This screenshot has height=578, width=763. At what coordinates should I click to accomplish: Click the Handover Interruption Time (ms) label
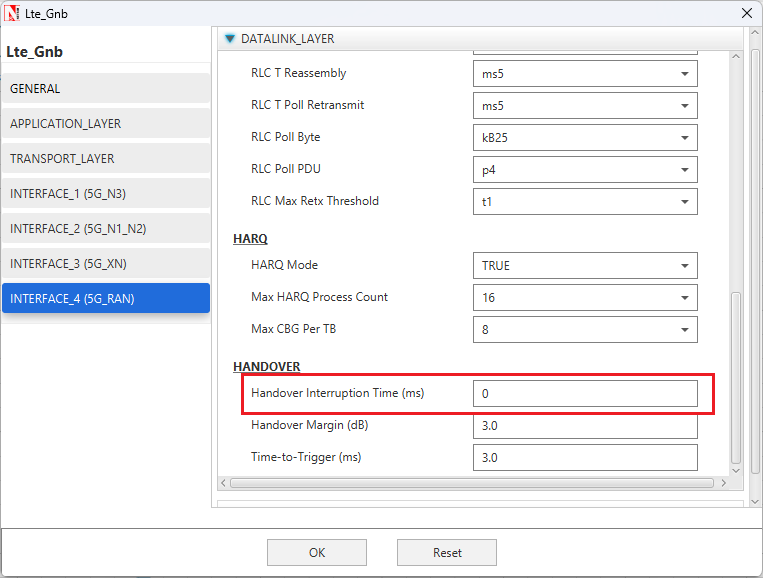pos(338,393)
